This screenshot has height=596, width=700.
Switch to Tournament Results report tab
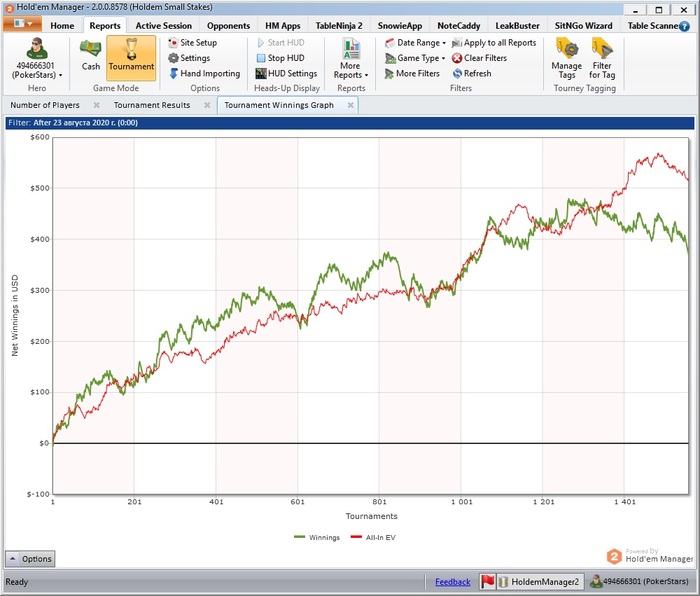tap(152, 105)
